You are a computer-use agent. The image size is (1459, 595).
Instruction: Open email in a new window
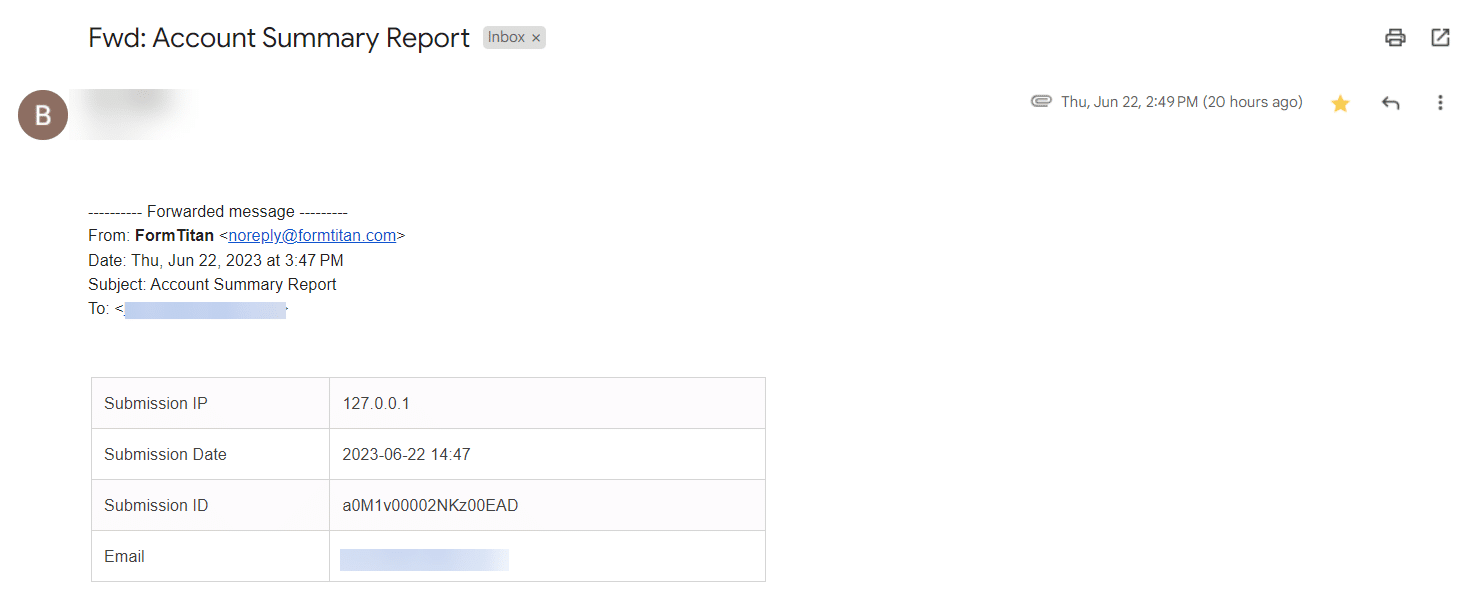tap(1440, 38)
